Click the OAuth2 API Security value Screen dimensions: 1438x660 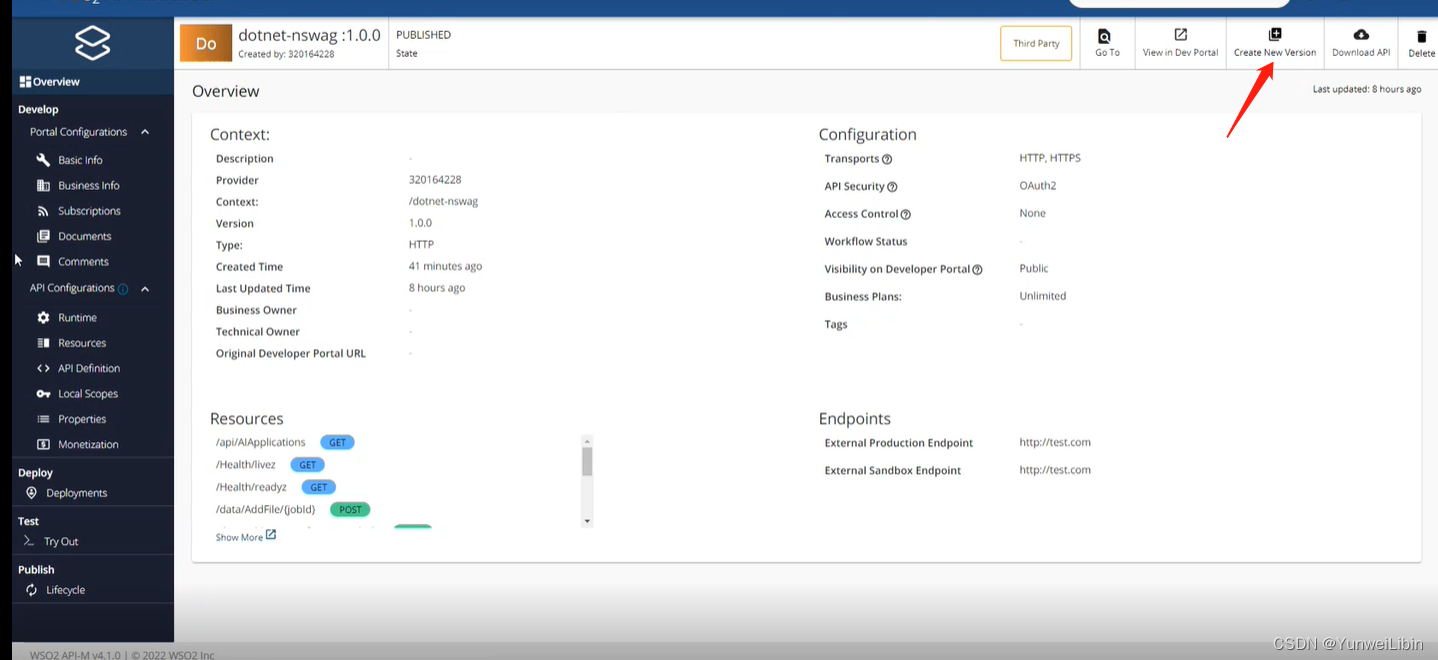tap(1037, 186)
